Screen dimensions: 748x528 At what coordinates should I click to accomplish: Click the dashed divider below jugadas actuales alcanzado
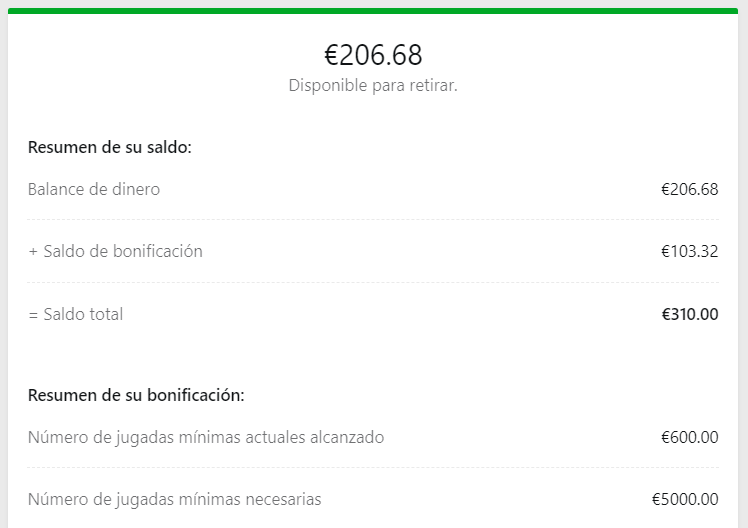tap(373, 467)
